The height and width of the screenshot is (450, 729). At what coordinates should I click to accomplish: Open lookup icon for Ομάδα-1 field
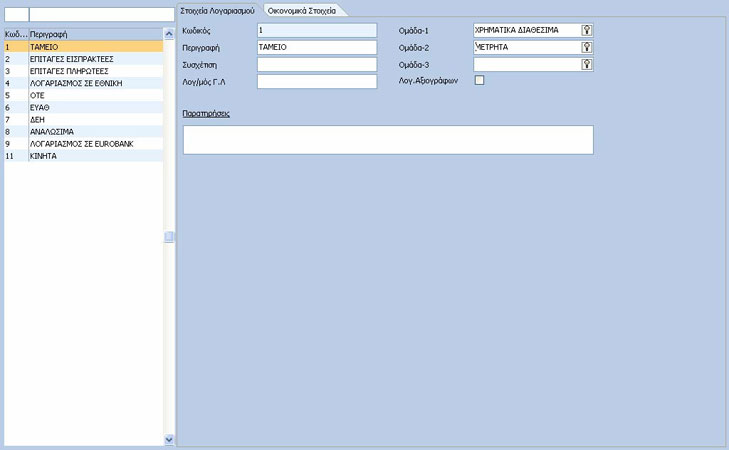[587, 30]
